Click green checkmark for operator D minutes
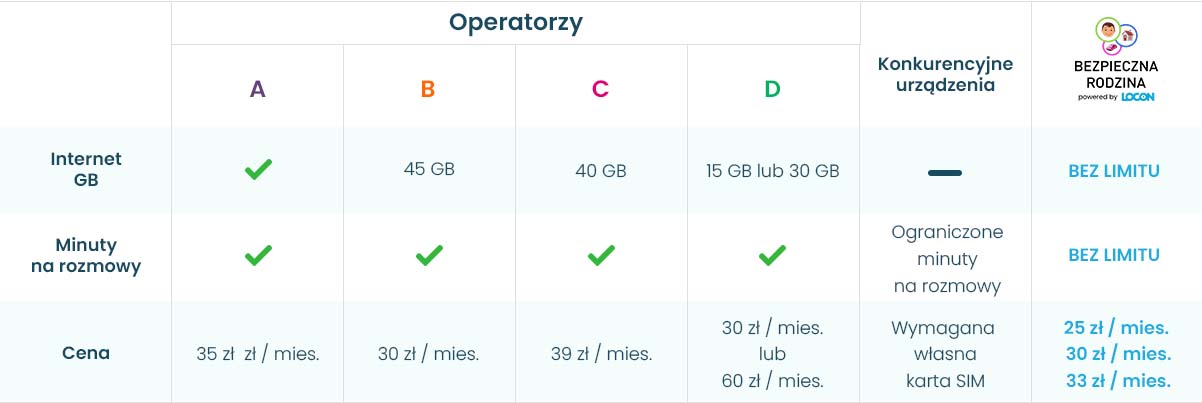The height and width of the screenshot is (403, 1202). coord(771,256)
